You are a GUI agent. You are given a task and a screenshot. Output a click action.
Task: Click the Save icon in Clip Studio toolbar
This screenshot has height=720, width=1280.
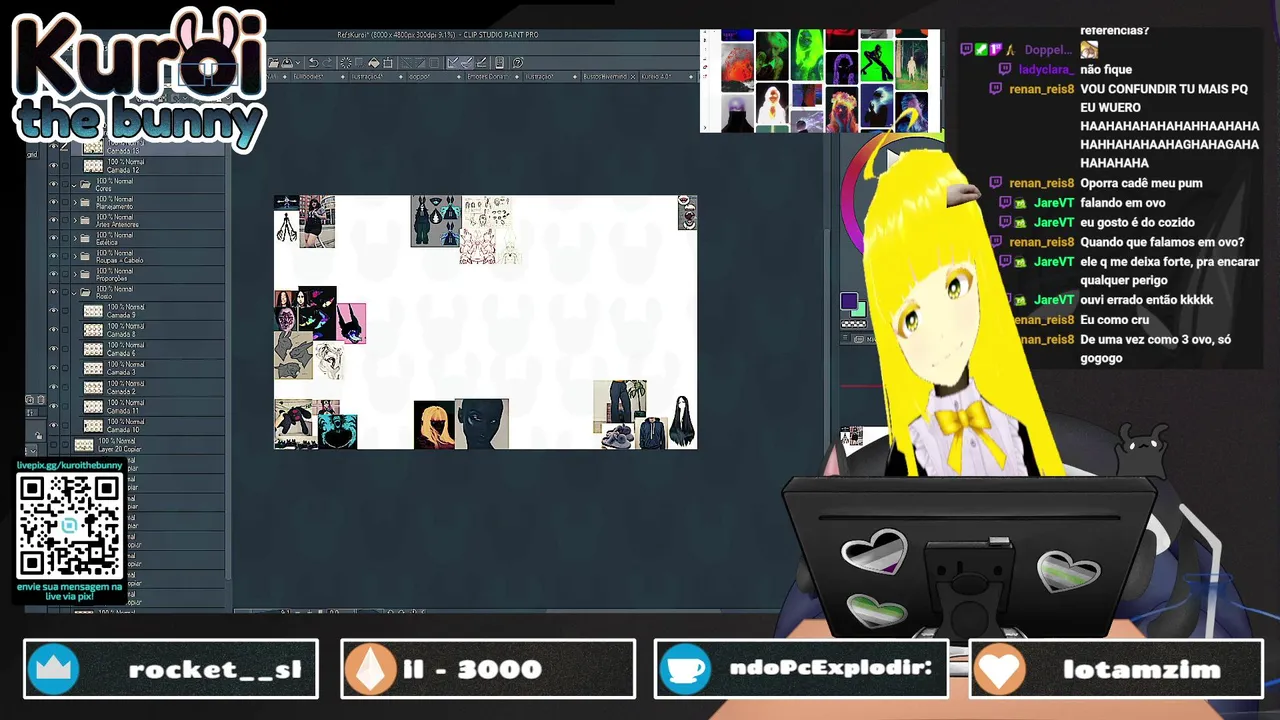tap(287, 63)
